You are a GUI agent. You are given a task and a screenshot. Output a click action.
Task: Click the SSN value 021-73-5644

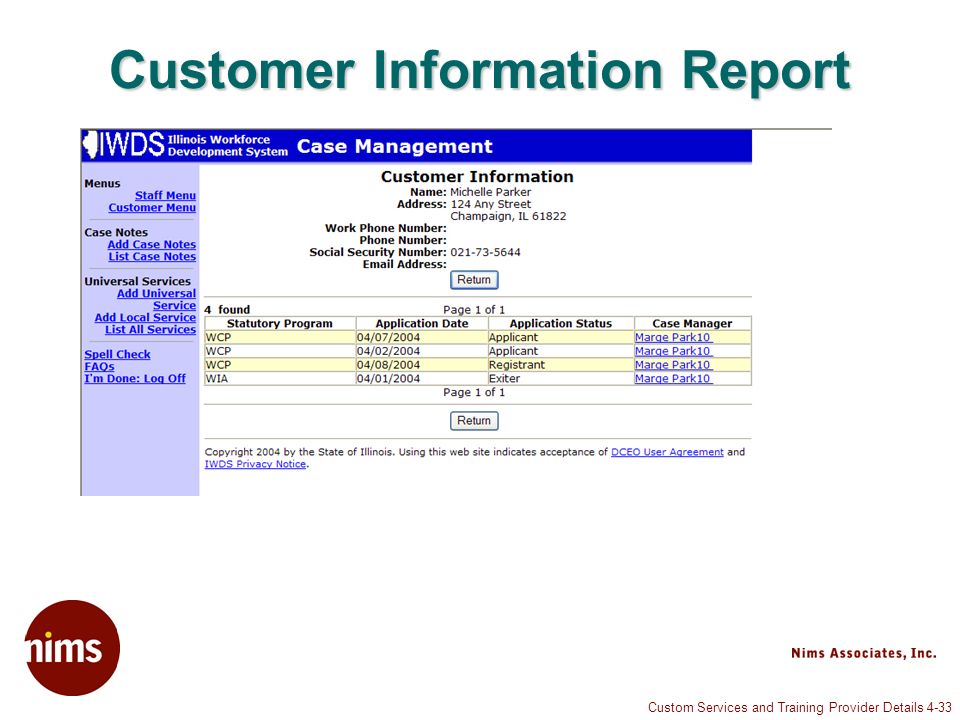pos(486,252)
